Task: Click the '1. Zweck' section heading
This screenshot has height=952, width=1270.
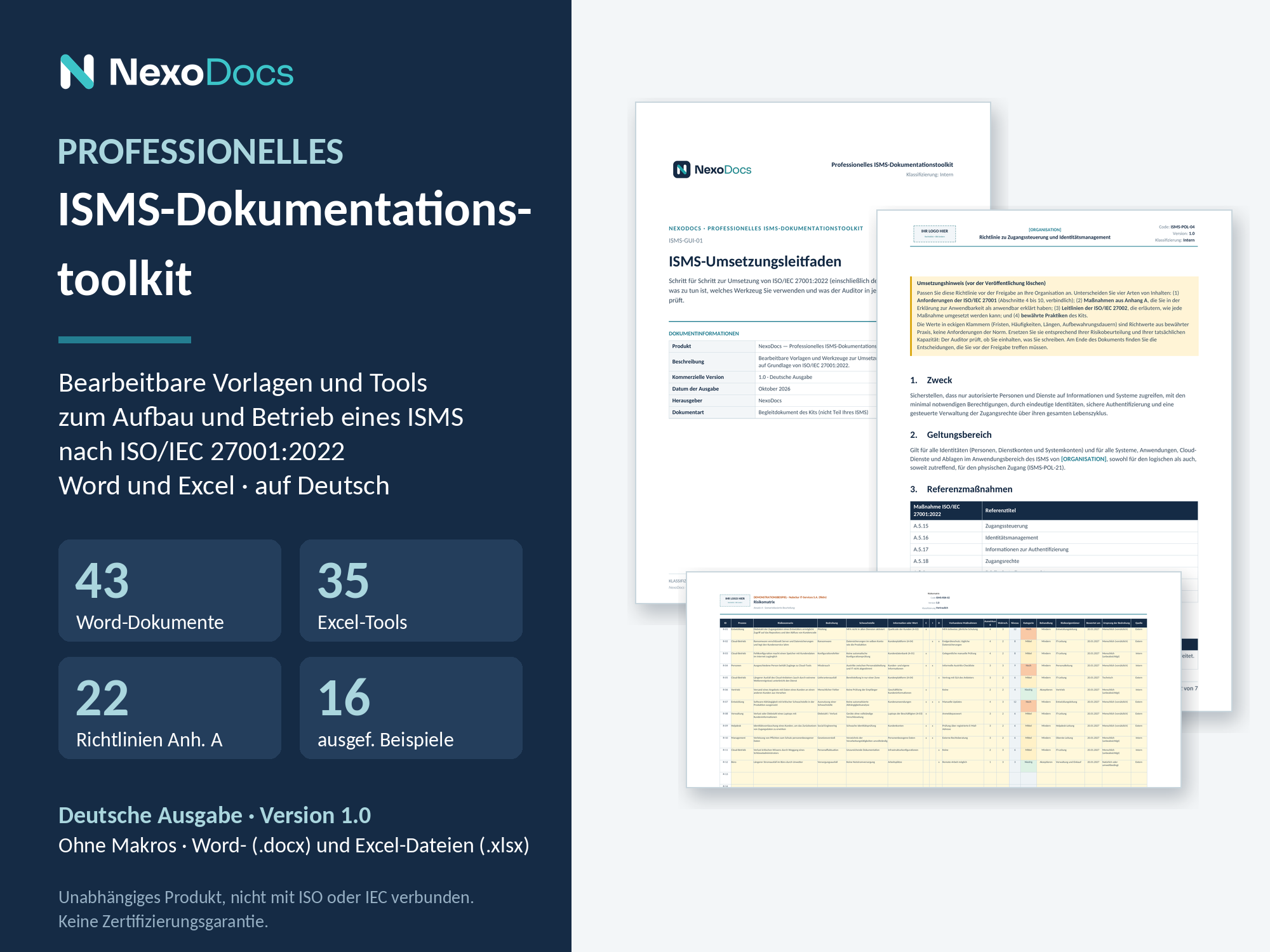Action: (x=931, y=380)
